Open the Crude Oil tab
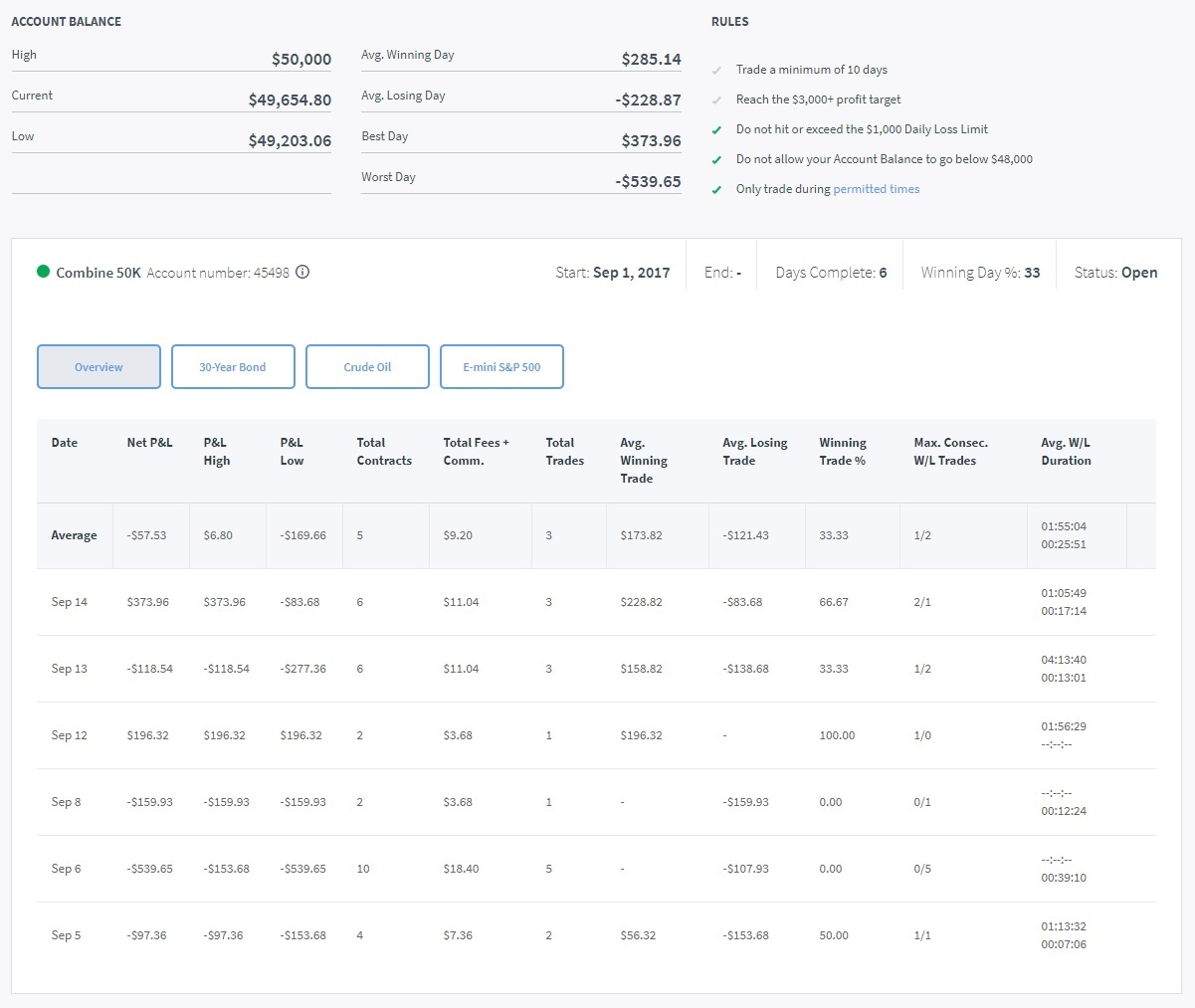The width and height of the screenshot is (1195, 1008). pyautogui.click(x=367, y=366)
